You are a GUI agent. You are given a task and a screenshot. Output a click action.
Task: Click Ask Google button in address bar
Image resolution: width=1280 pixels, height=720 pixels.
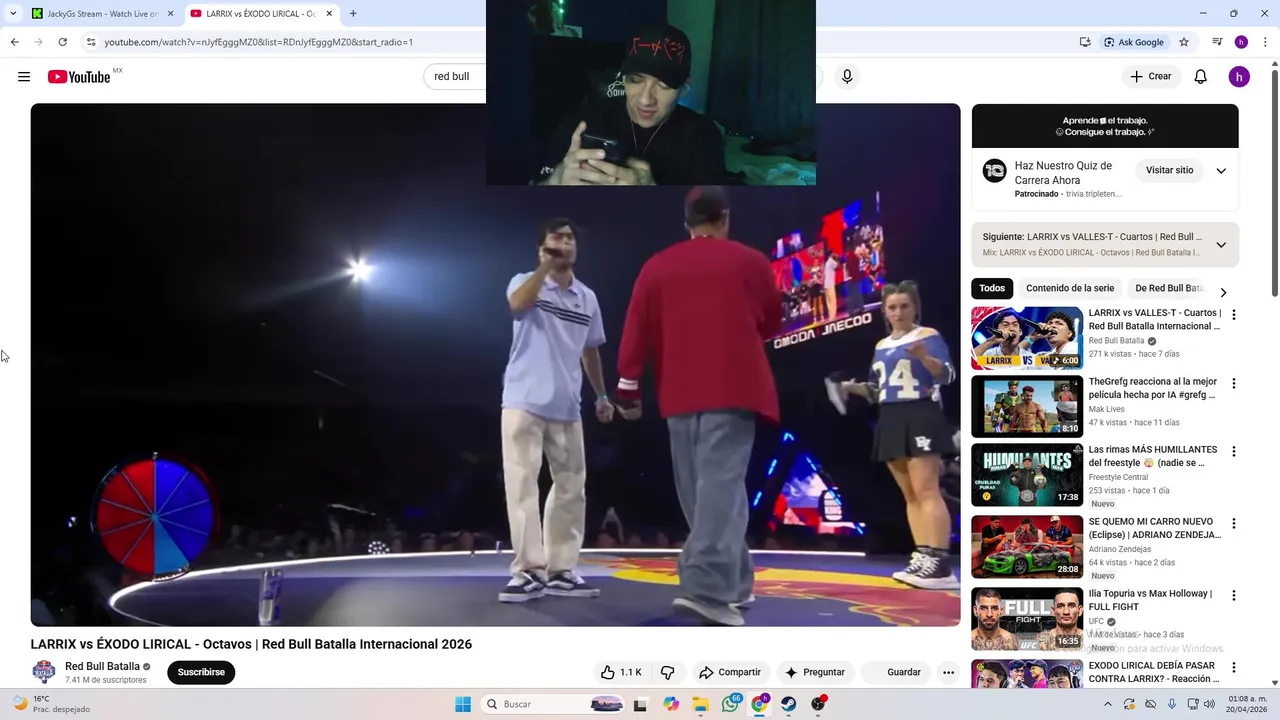pos(1133,42)
